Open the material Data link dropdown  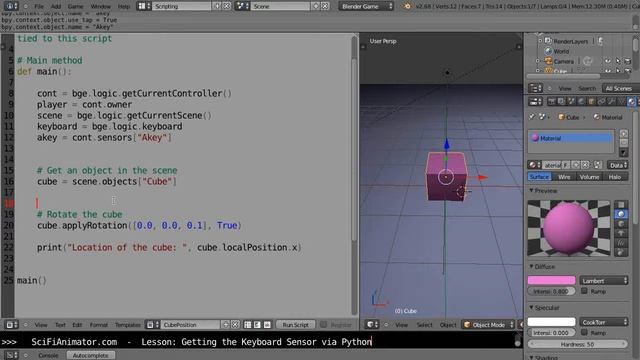tap(618, 165)
